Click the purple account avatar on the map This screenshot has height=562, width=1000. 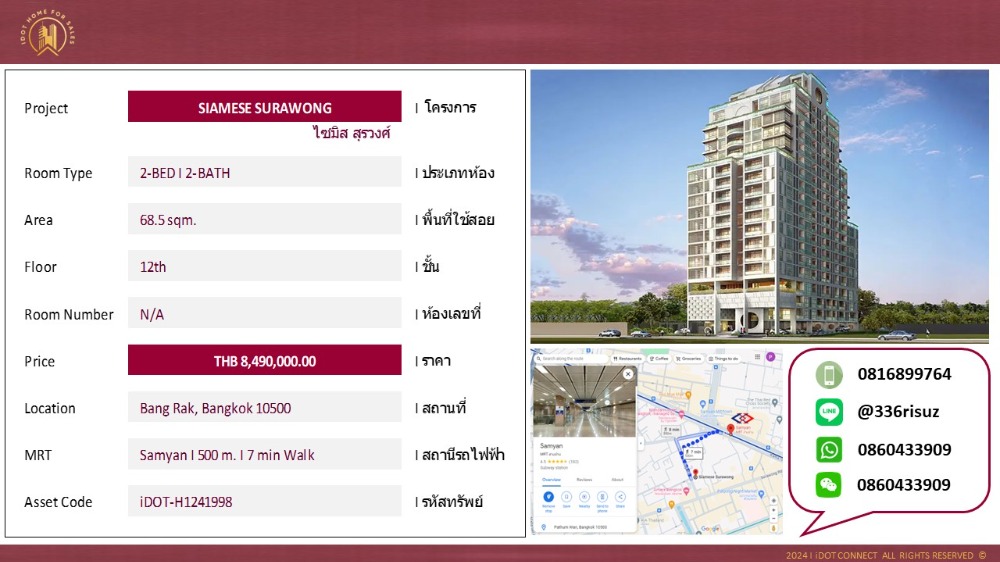tap(770, 357)
